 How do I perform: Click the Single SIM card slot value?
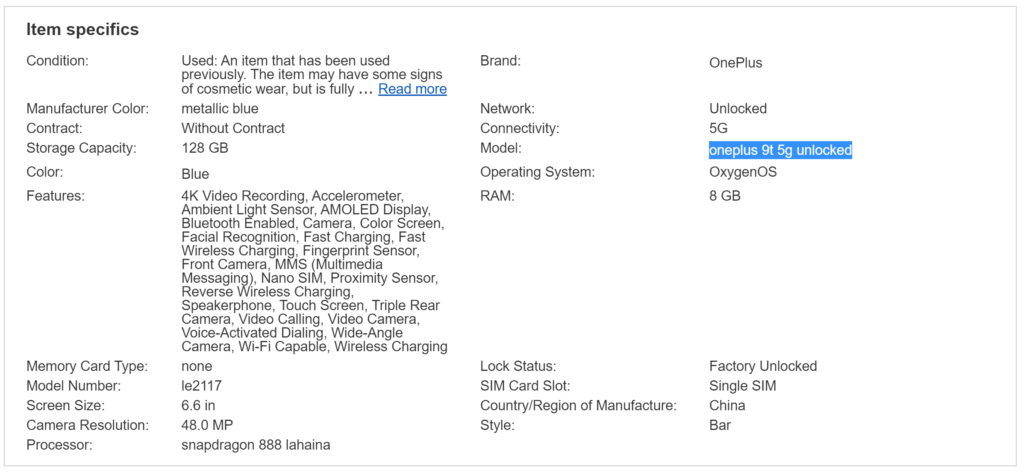(x=742, y=386)
